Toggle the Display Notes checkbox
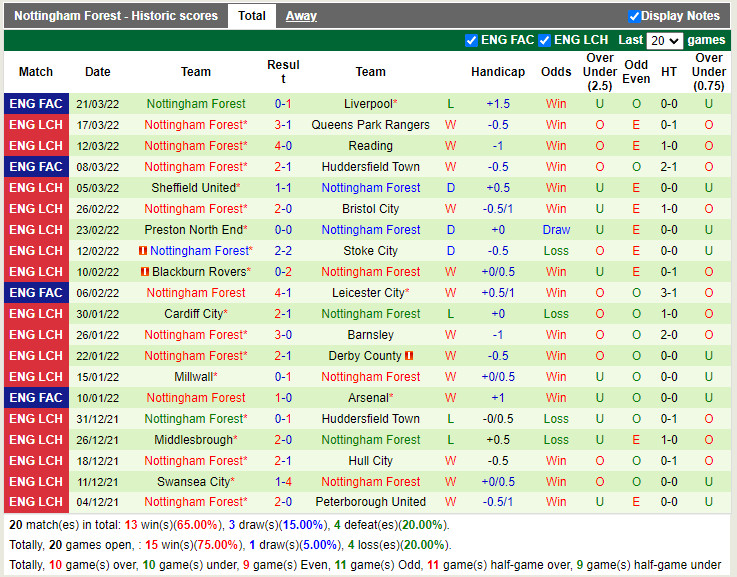Viewport: 737px width, 577px height. pos(634,16)
